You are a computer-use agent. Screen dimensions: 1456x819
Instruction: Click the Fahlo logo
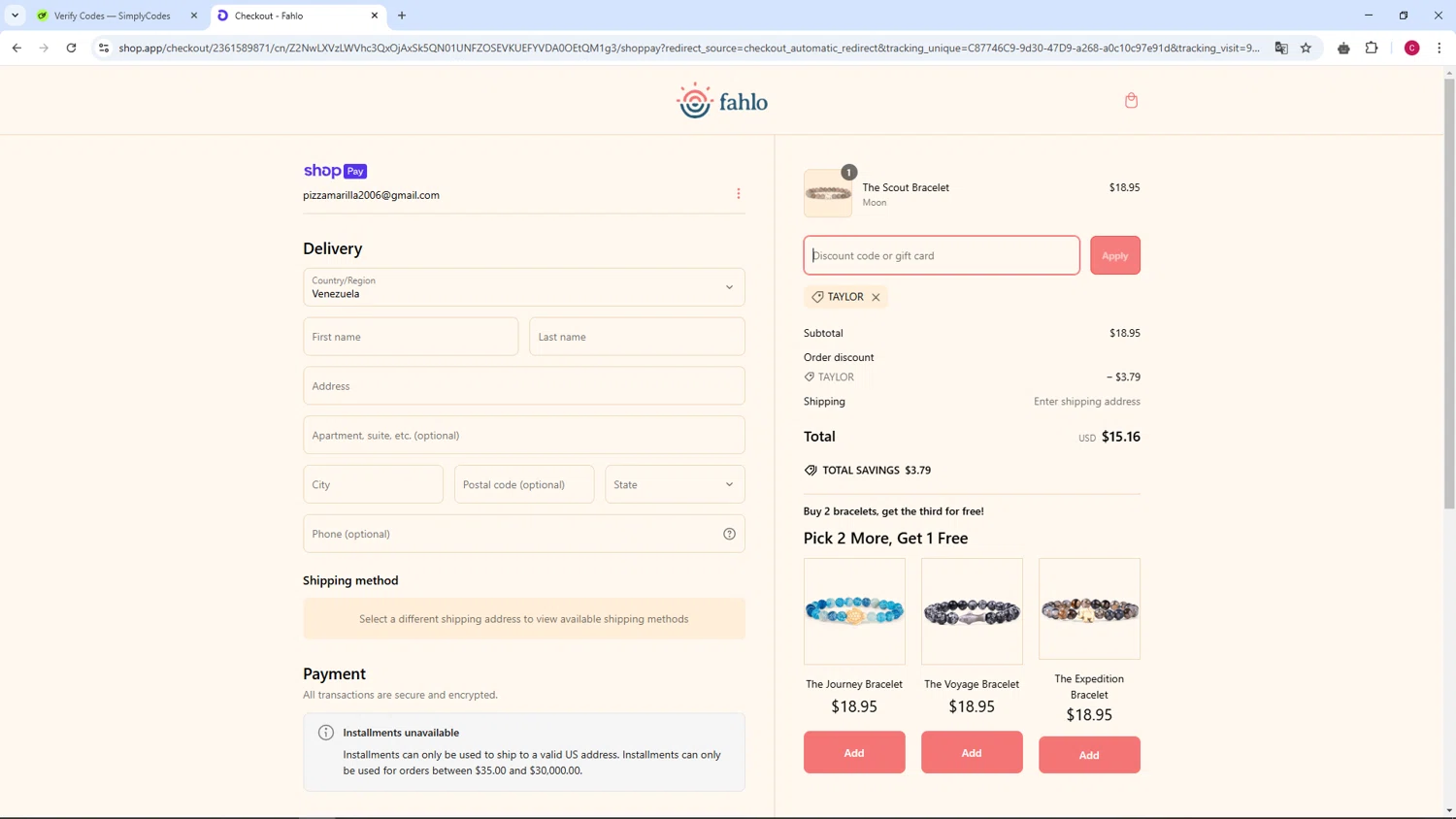[721, 101]
